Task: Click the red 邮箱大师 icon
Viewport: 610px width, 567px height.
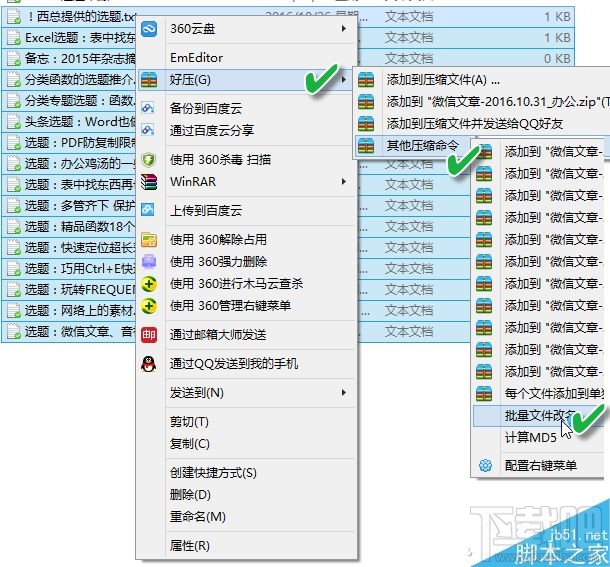Action: tap(149, 335)
